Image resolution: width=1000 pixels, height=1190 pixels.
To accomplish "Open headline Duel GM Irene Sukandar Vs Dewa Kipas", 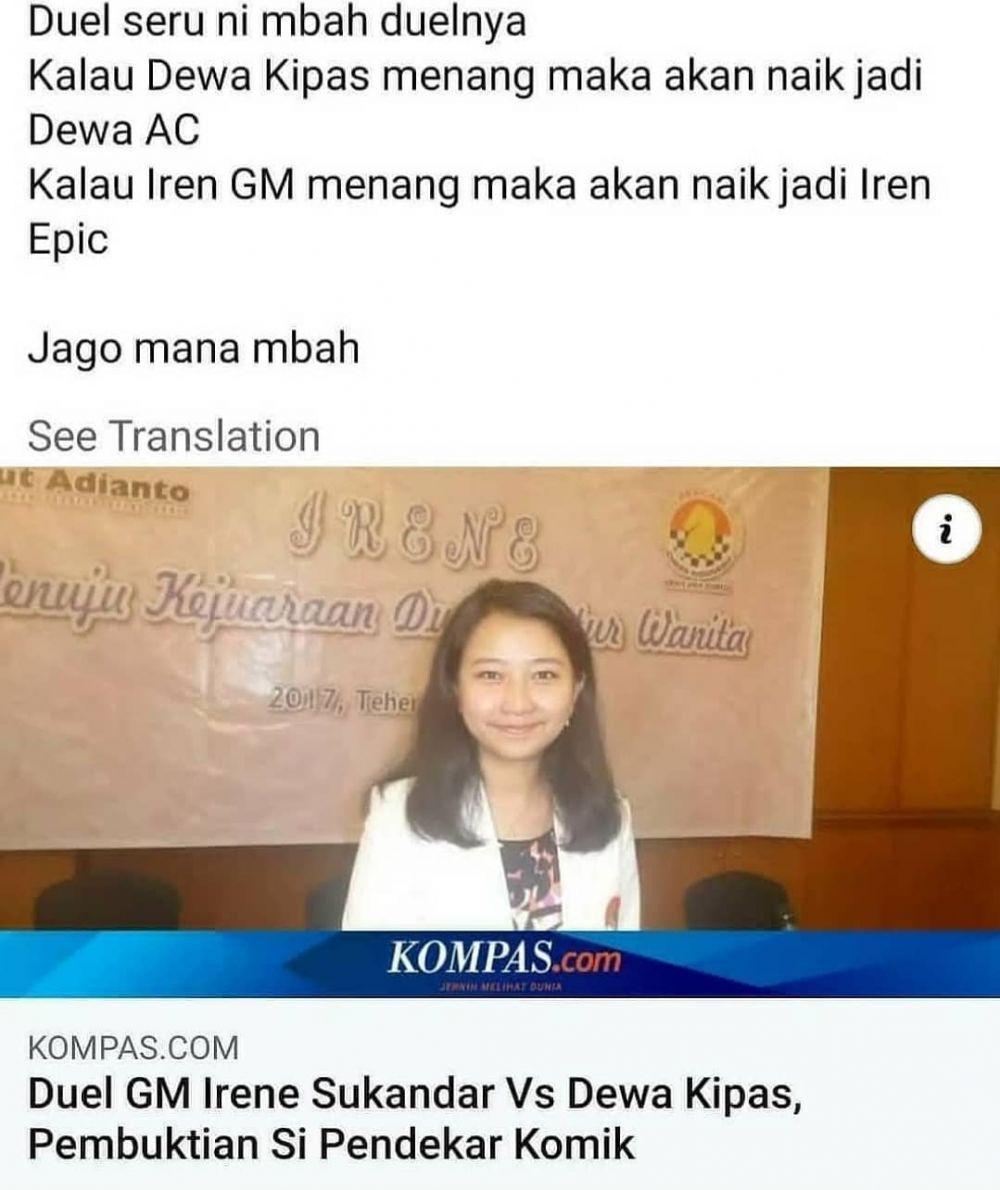I will (415, 1094).
